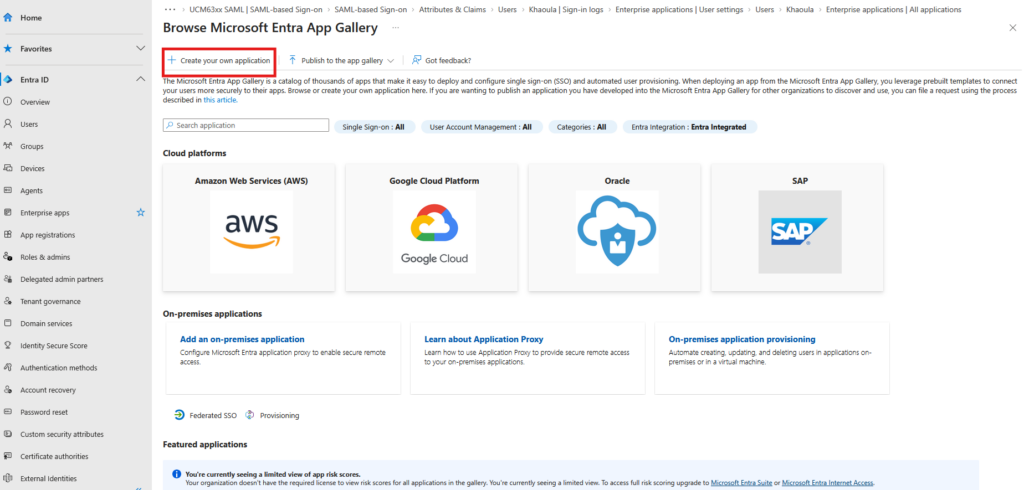Open Custom security attributes
The height and width of the screenshot is (490, 1024).
61,434
